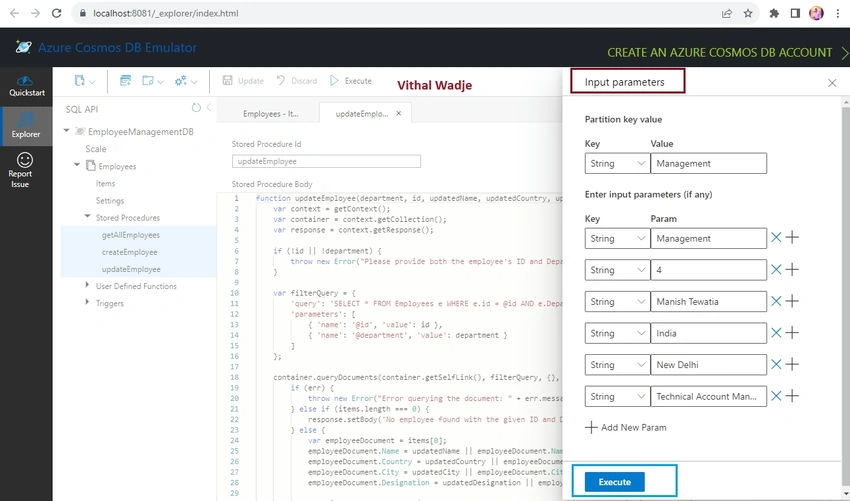
Task: Click the partition key value field
Action: tap(709, 163)
